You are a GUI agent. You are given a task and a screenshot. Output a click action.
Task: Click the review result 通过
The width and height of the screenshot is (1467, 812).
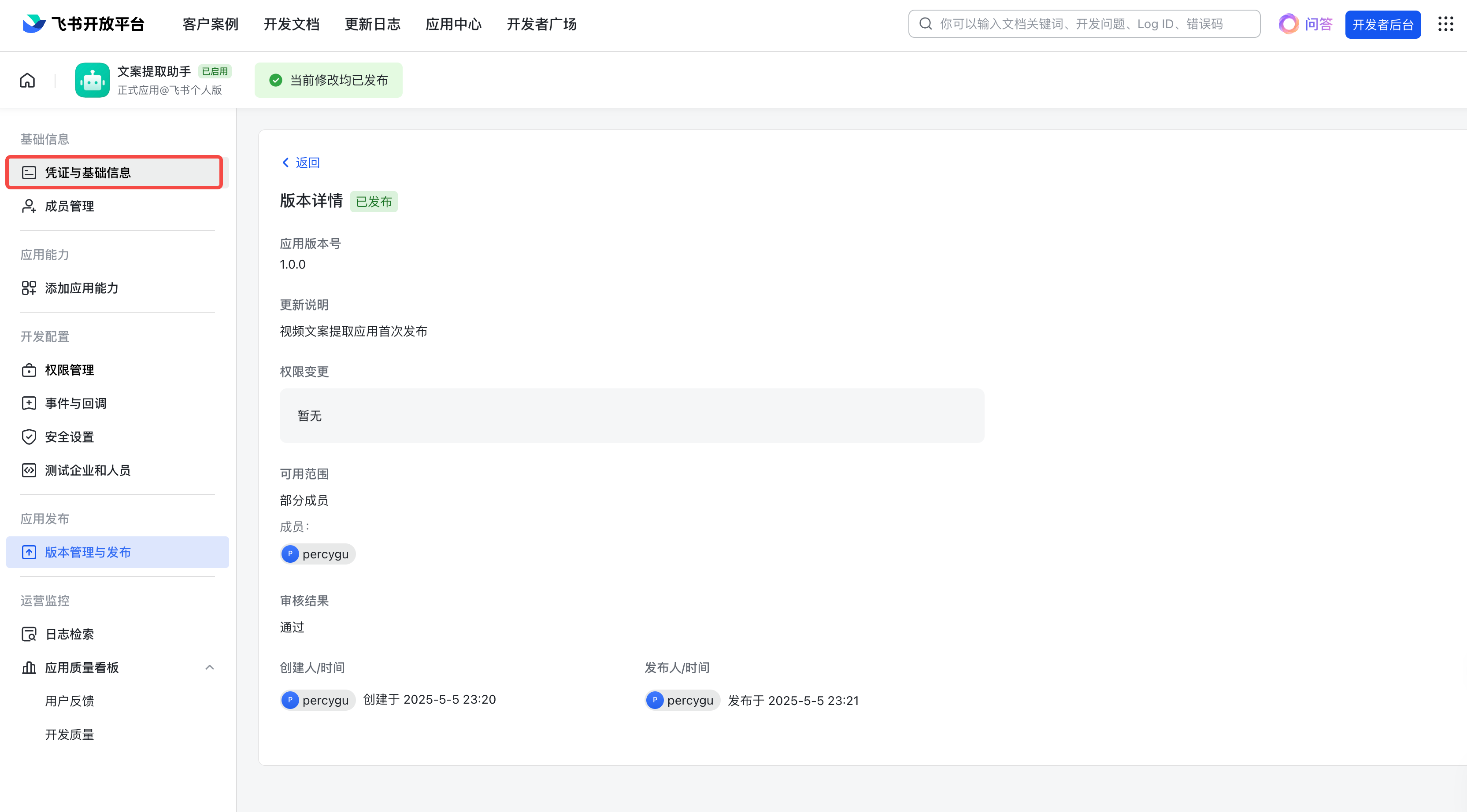(292, 627)
